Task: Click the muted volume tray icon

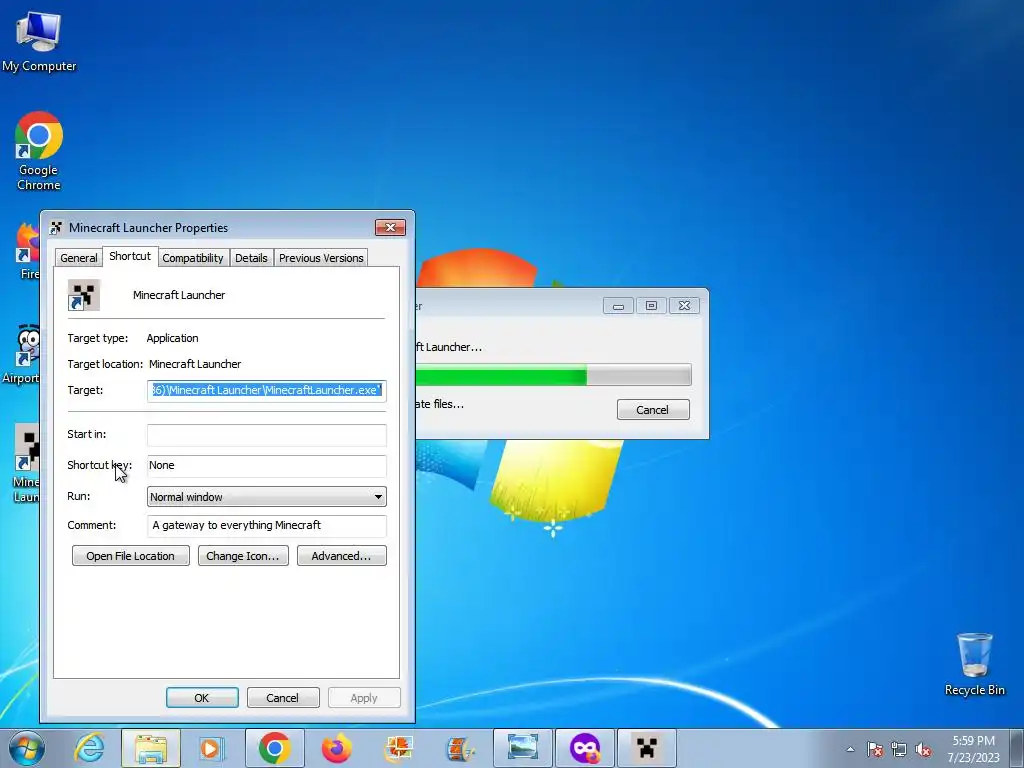Action: pos(923,749)
